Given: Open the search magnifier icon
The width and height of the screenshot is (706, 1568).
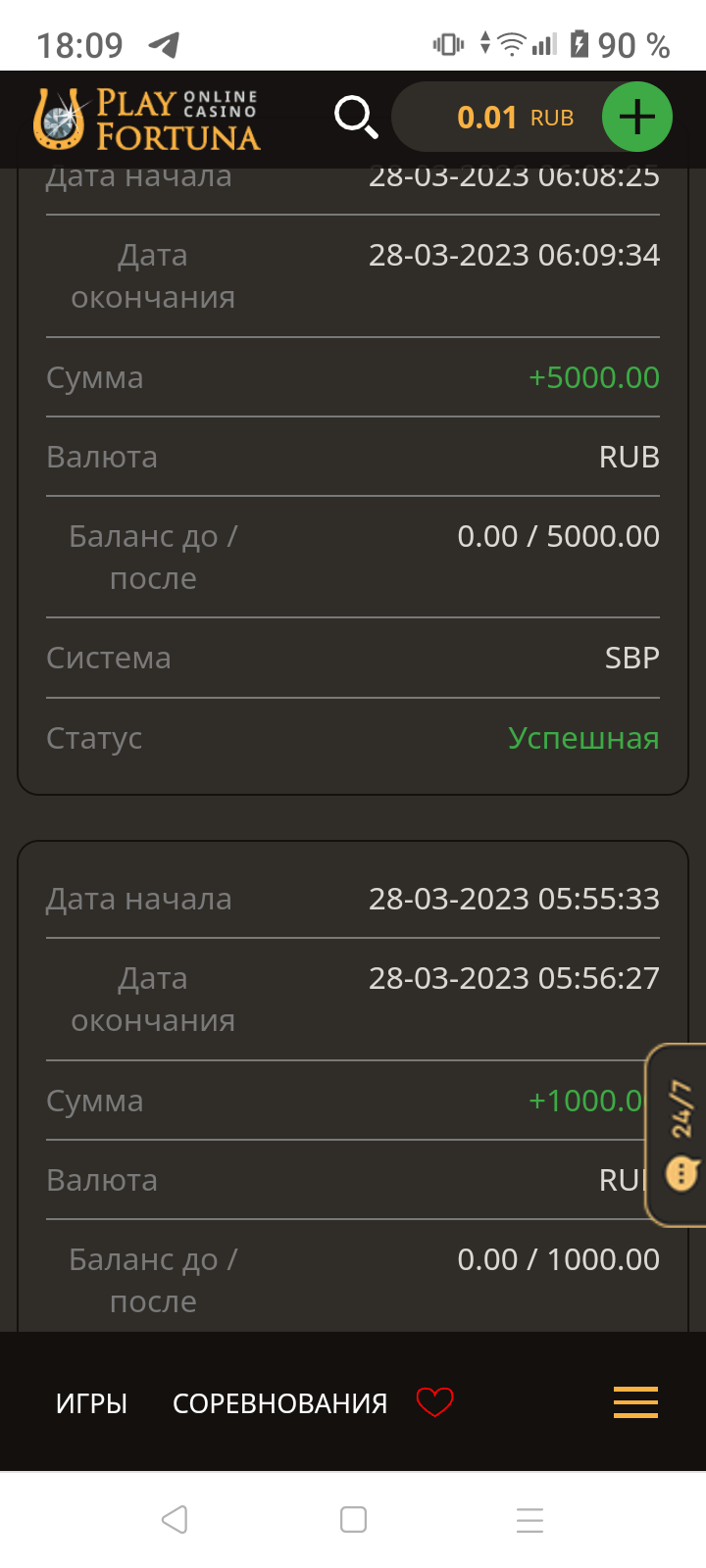Looking at the screenshot, I should (x=355, y=118).
